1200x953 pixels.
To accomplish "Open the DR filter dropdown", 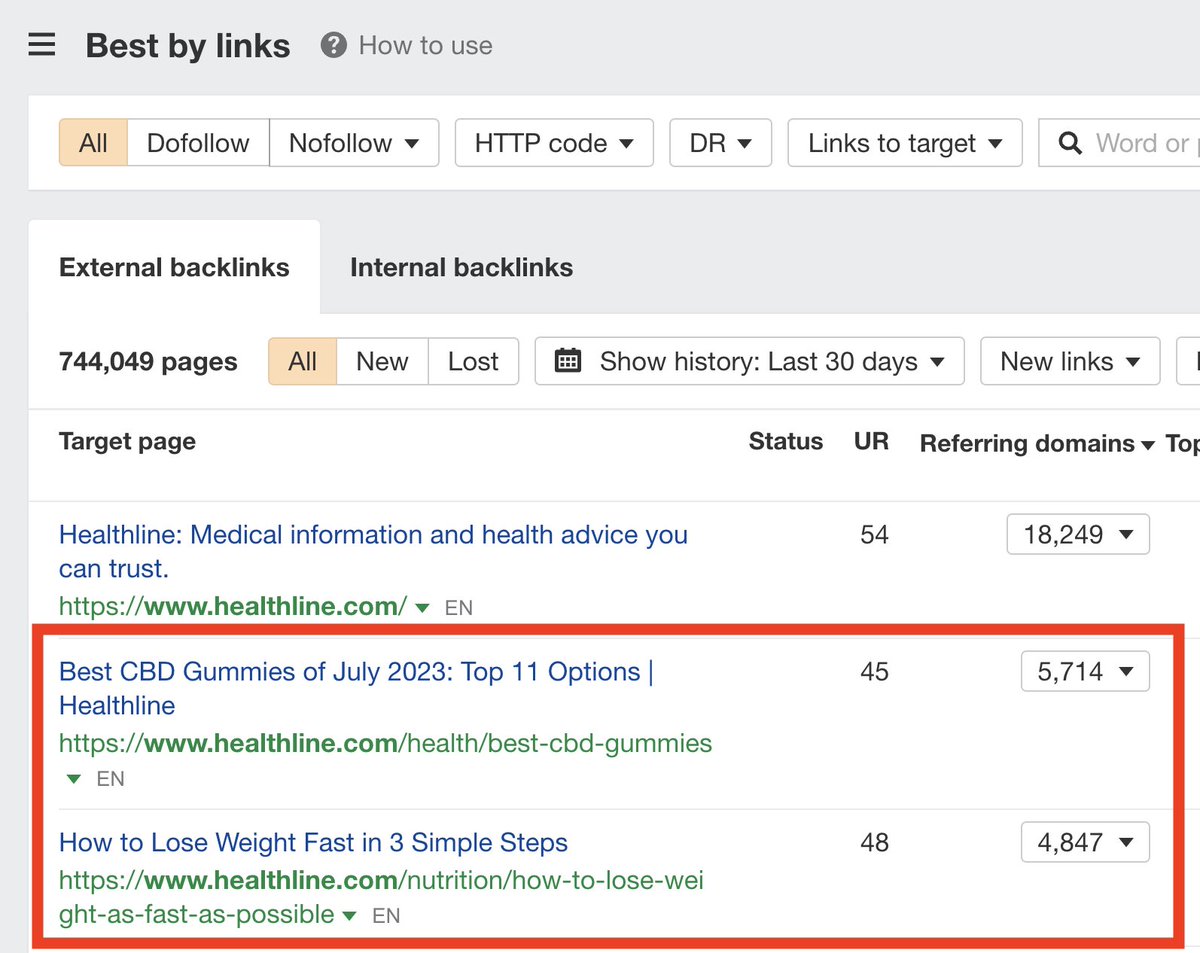I will point(720,143).
